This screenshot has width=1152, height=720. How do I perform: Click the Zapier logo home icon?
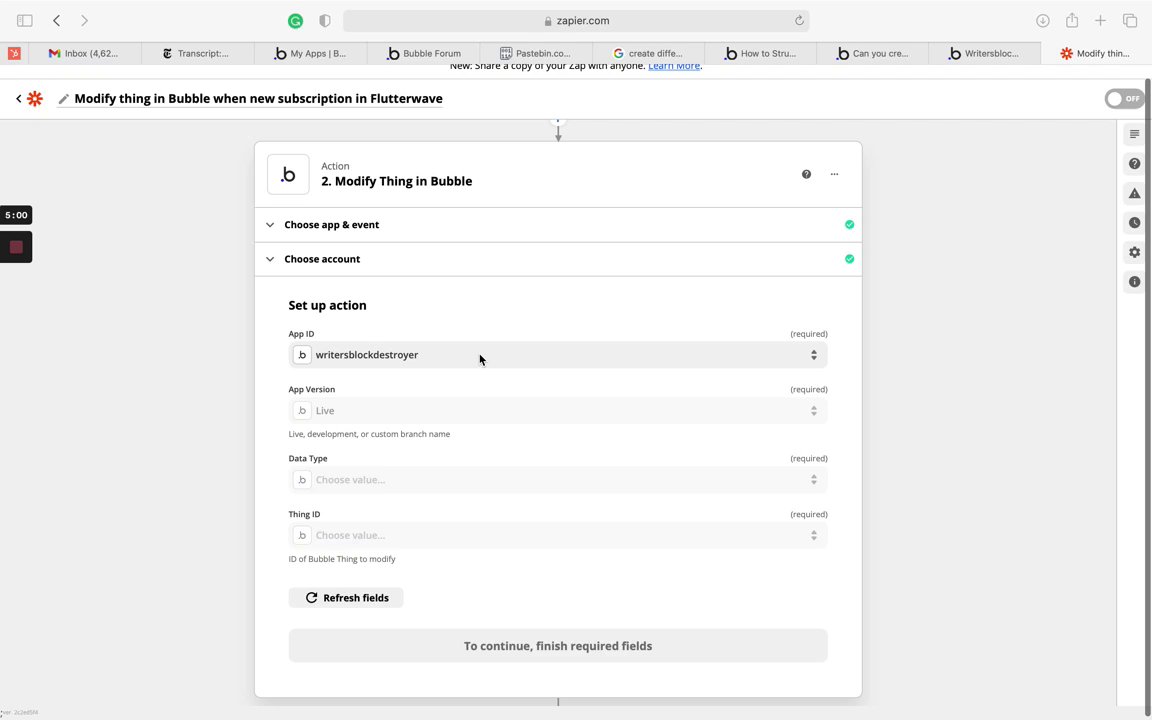coord(35,99)
